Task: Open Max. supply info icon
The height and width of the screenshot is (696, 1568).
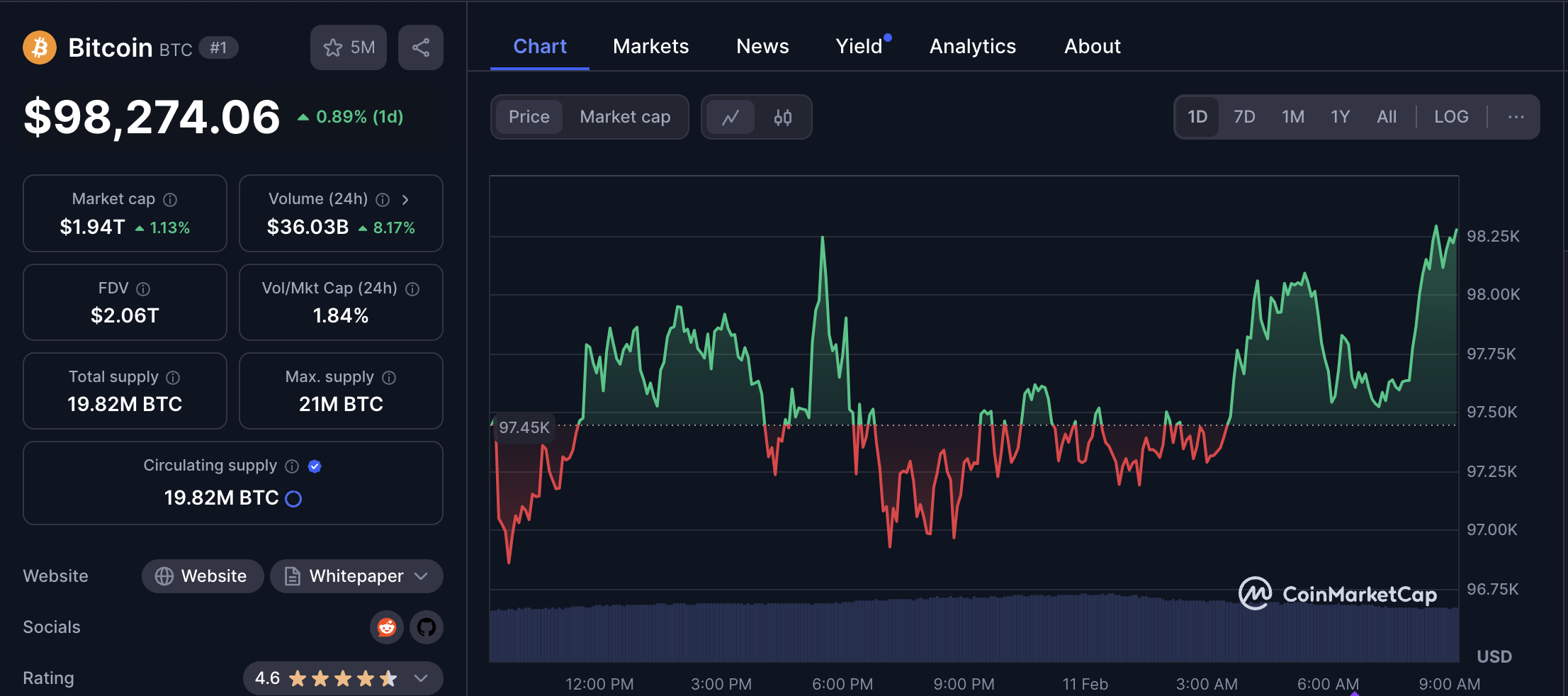Action: pos(389,378)
